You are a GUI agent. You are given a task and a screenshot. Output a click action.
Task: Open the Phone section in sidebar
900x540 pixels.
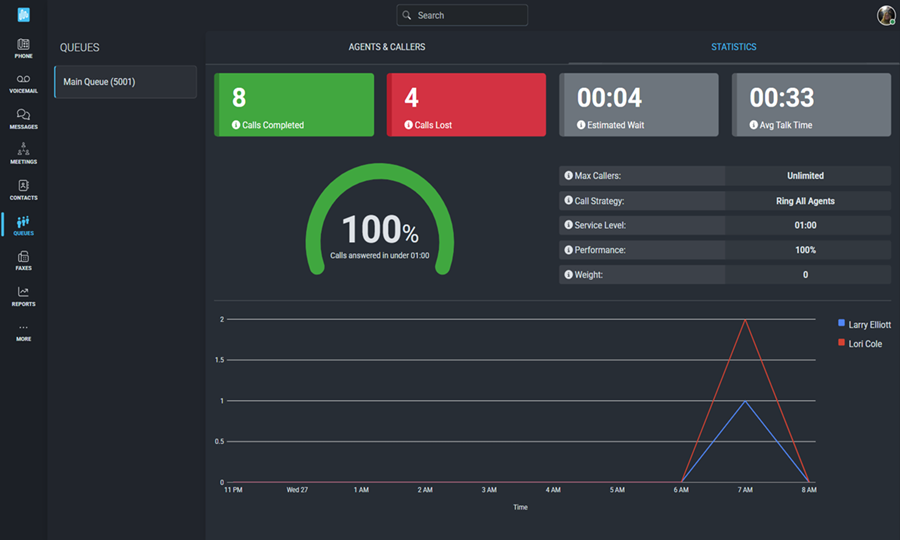[x=23, y=48]
